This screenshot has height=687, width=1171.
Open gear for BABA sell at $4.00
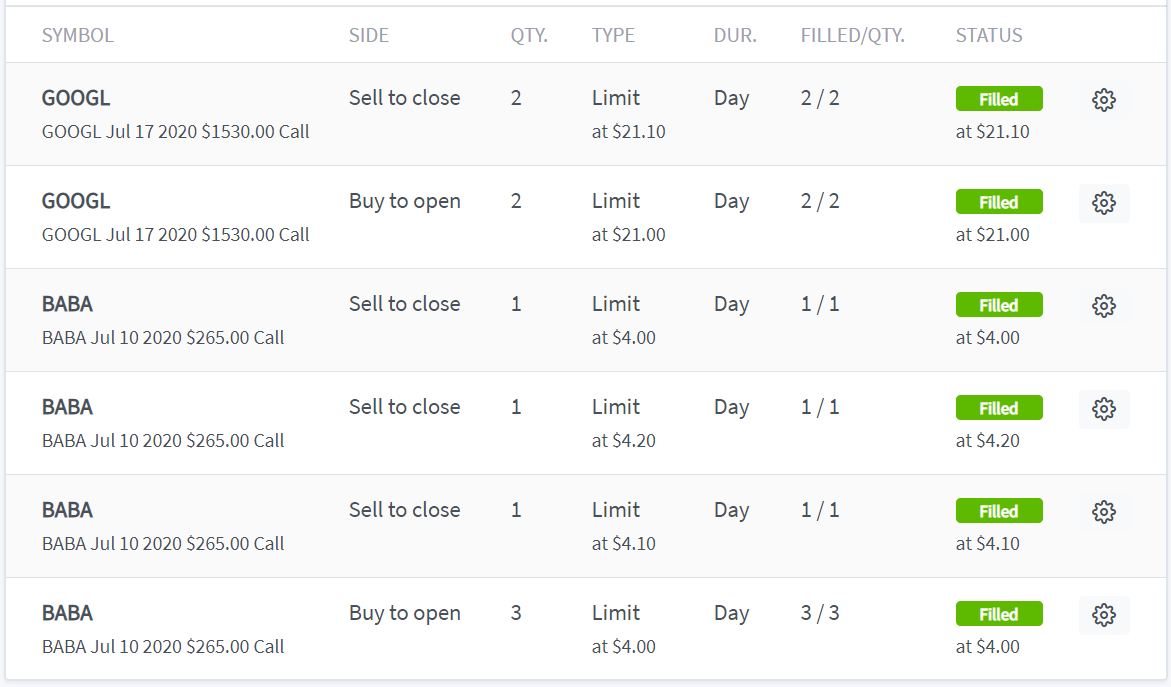pyautogui.click(x=1104, y=305)
